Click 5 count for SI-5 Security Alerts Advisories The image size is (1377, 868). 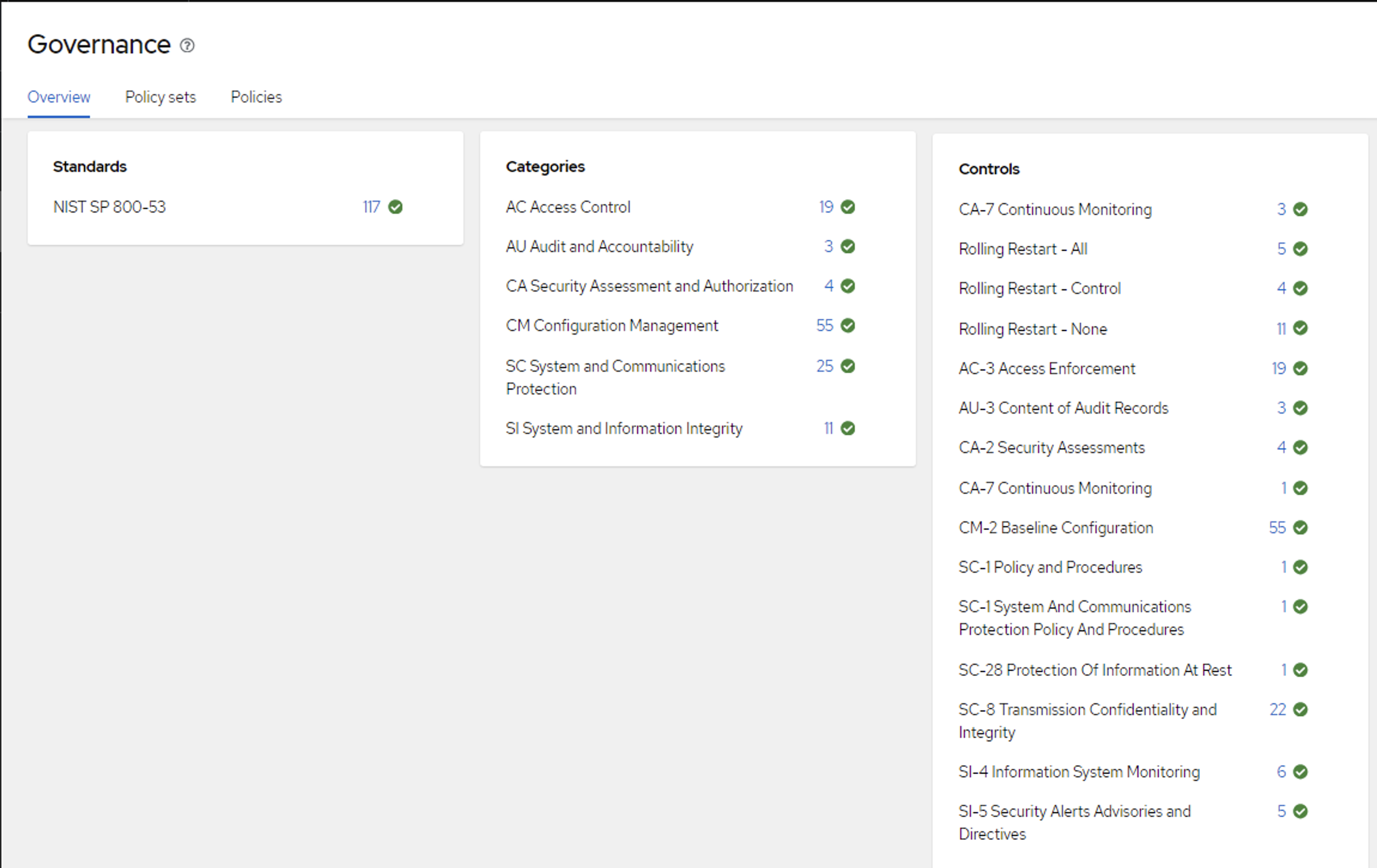[1281, 812]
